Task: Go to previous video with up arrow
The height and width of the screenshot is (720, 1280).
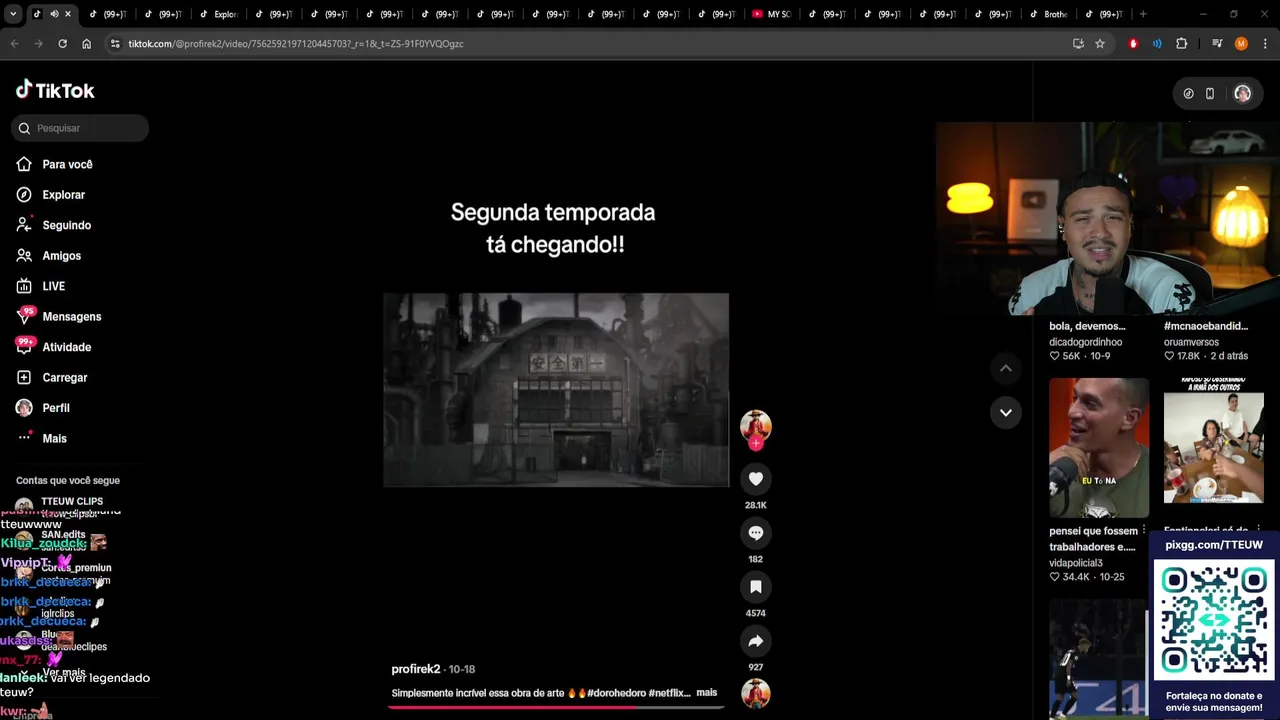Action: click(1006, 368)
